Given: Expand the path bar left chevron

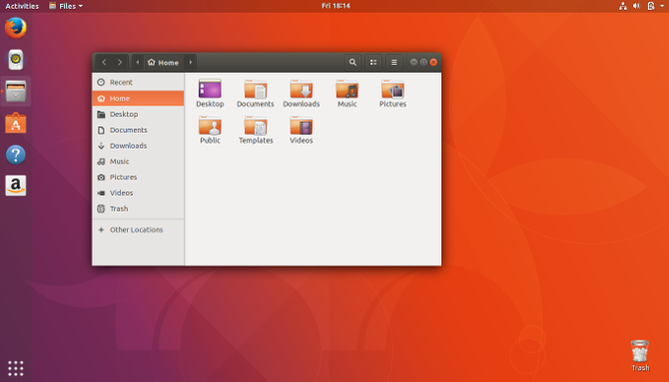Looking at the screenshot, I should point(137,62).
